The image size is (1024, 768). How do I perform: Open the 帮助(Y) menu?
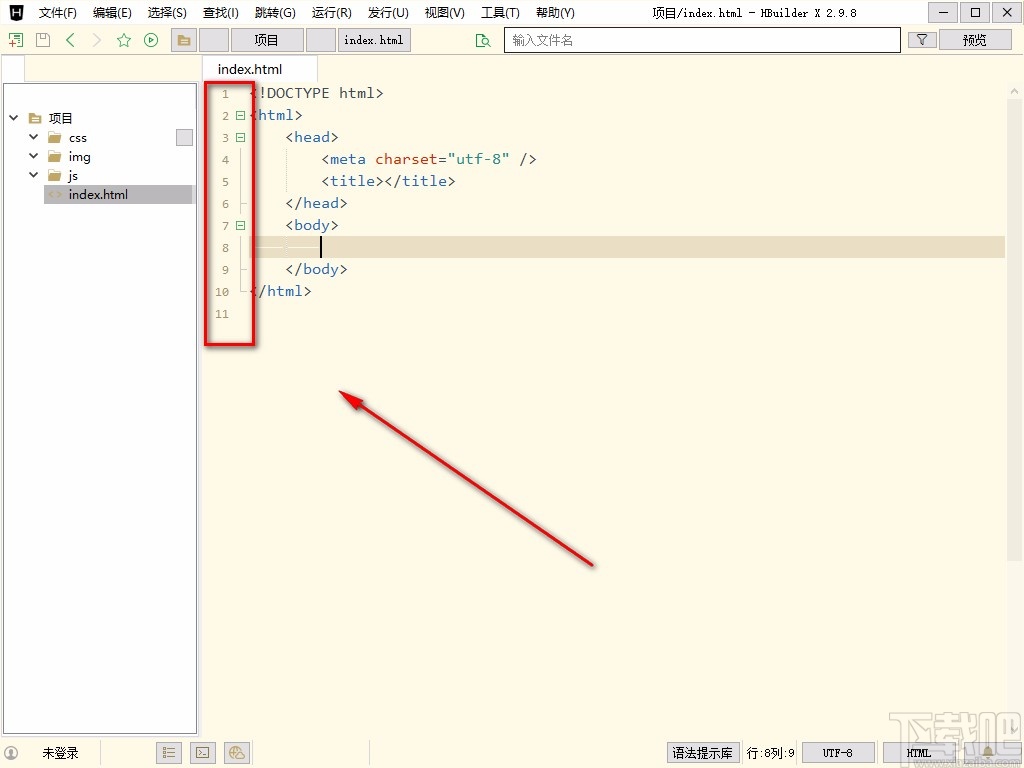[x=555, y=12]
